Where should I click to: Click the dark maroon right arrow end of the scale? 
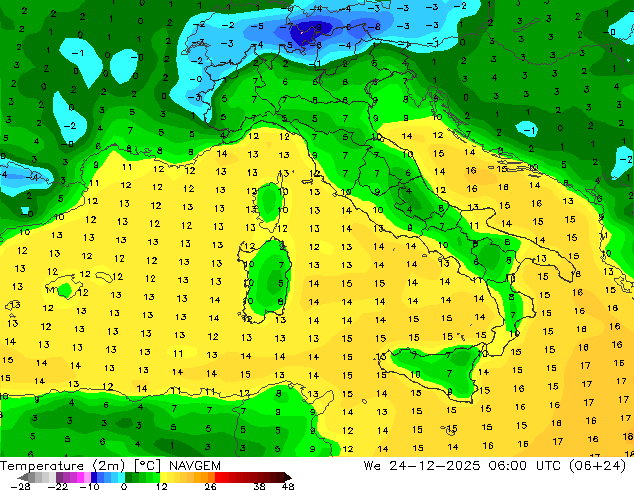pos(288,477)
